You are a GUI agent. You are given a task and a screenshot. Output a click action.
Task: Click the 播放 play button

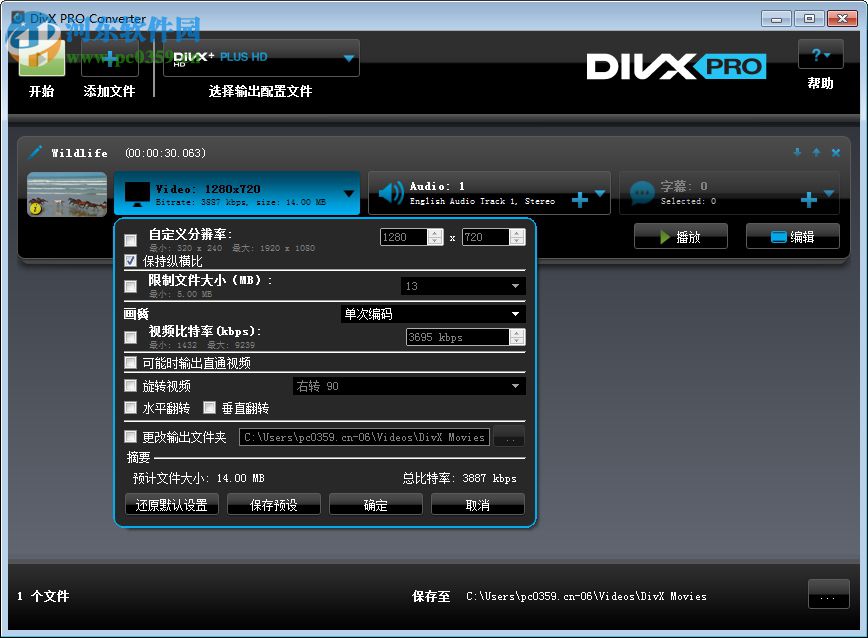coord(680,236)
